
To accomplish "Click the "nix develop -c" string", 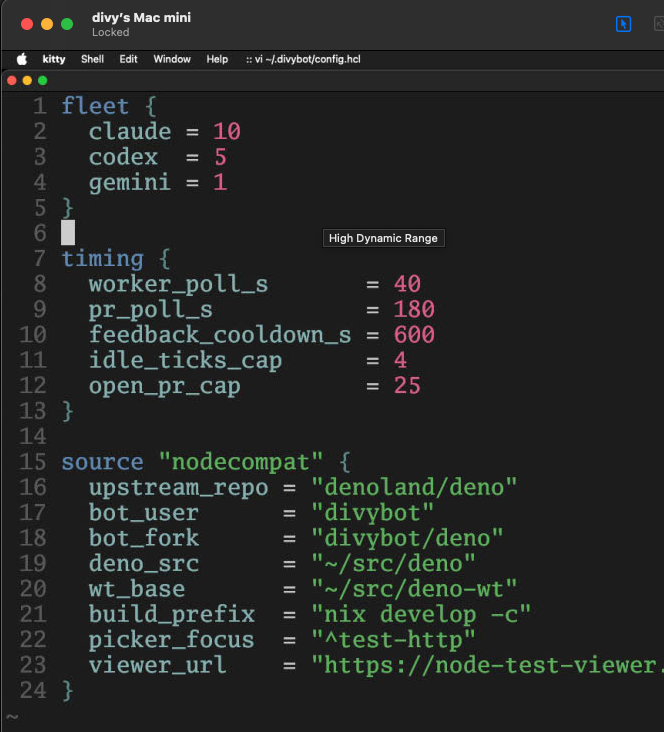I will (x=421, y=614).
